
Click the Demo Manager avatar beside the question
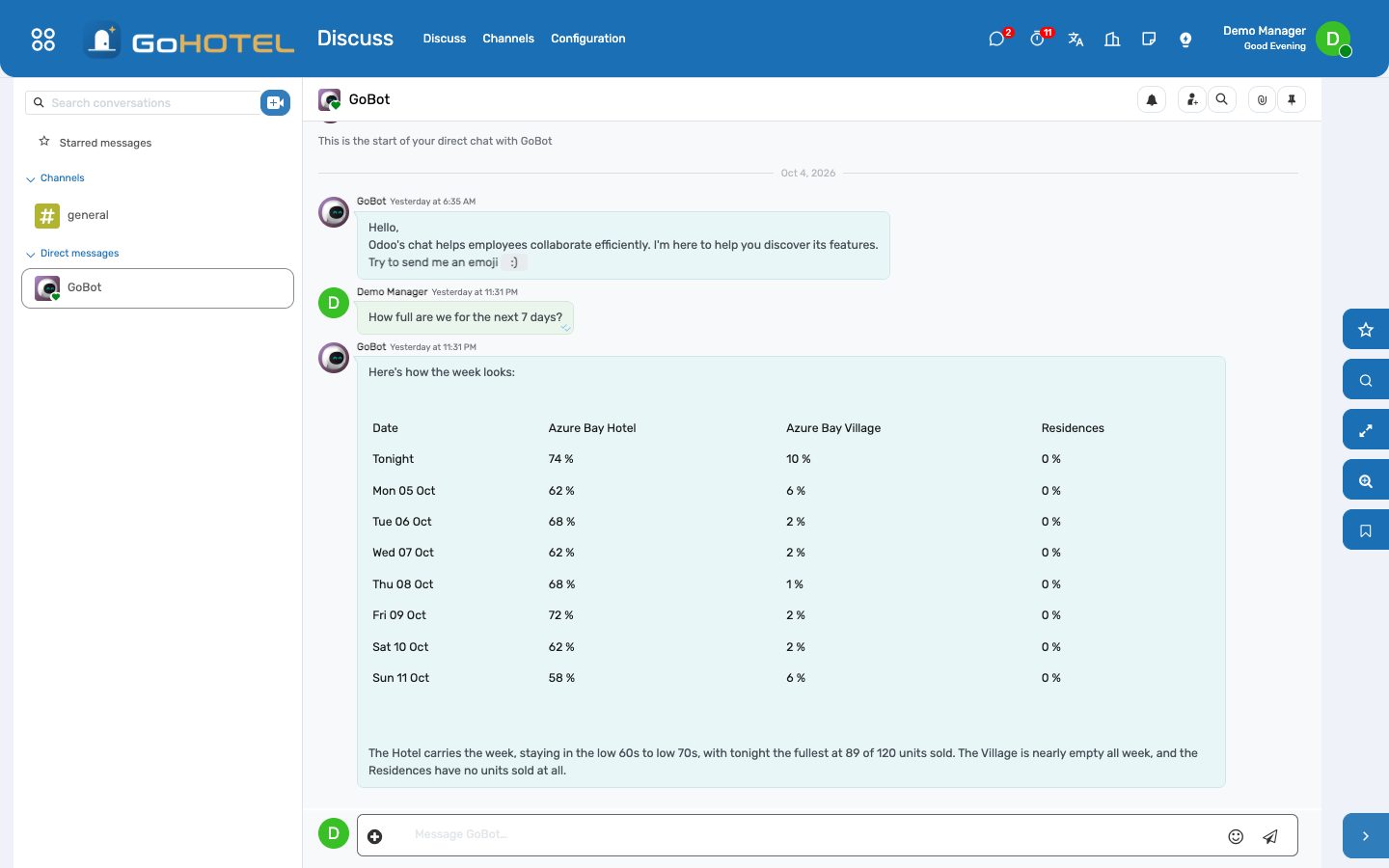click(334, 302)
